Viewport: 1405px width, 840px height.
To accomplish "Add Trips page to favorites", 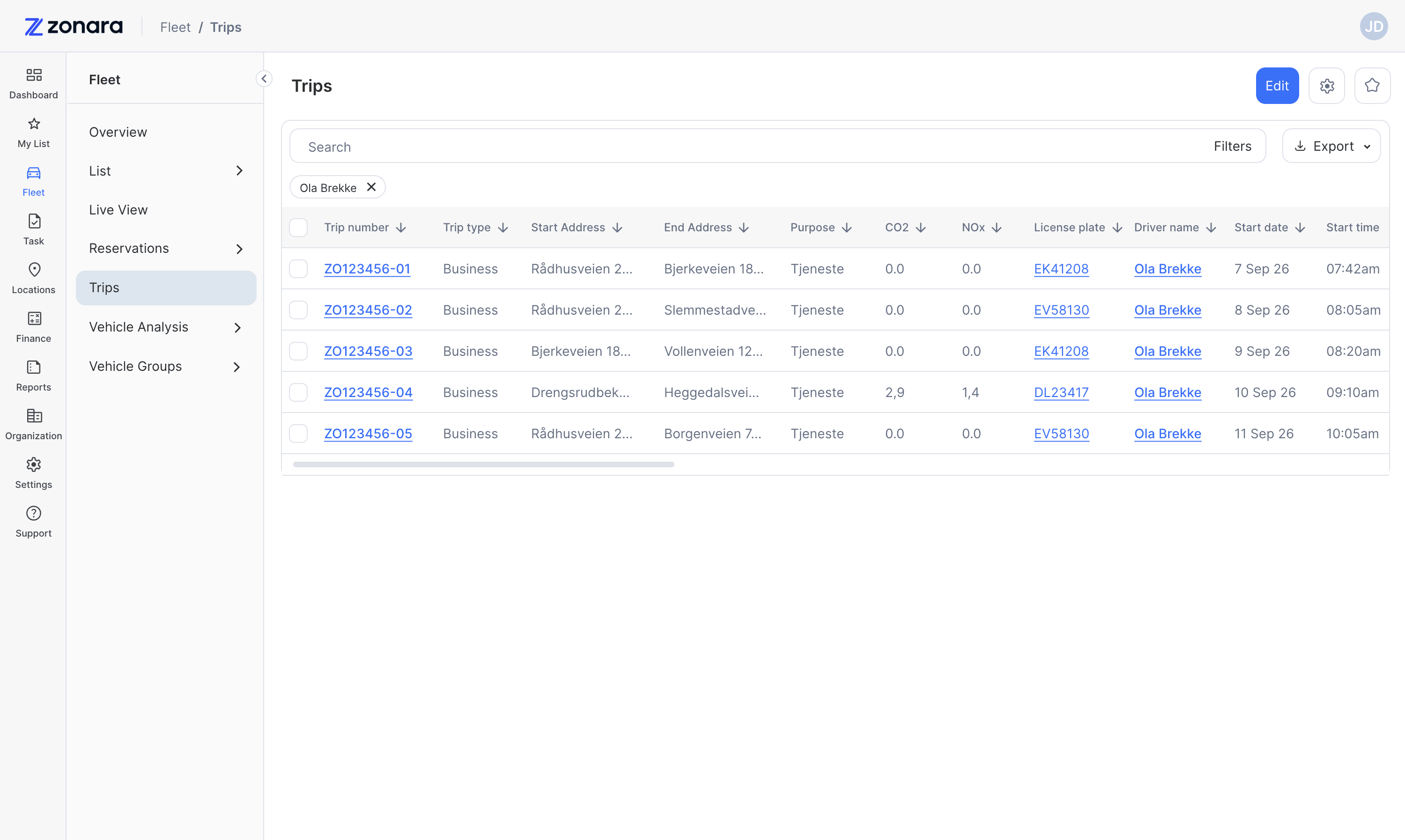I will (x=1372, y=86).
